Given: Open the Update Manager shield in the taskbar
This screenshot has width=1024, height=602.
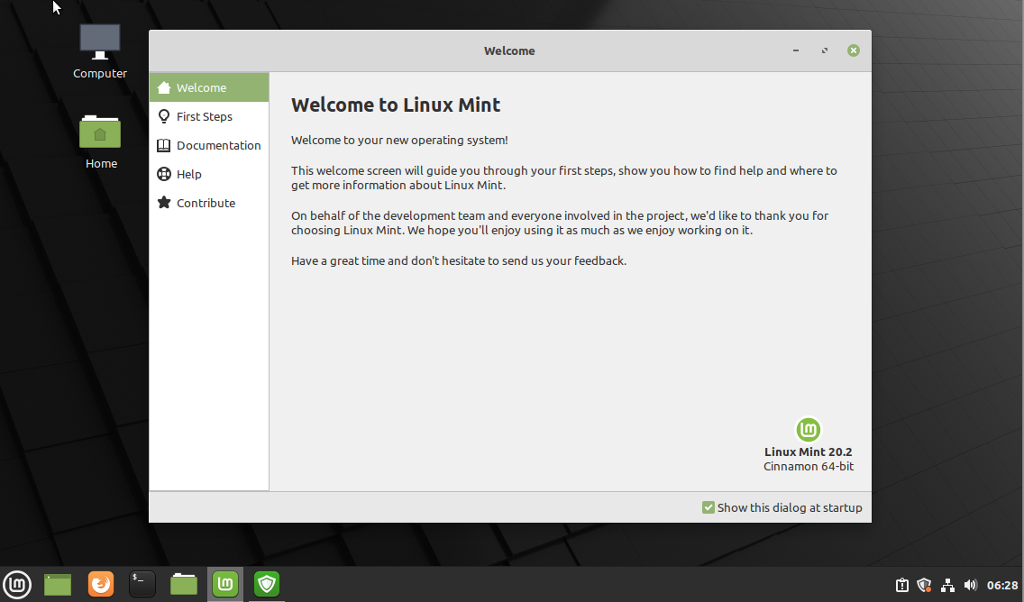Looking at the screenshot, I should [x=266, y=584].
